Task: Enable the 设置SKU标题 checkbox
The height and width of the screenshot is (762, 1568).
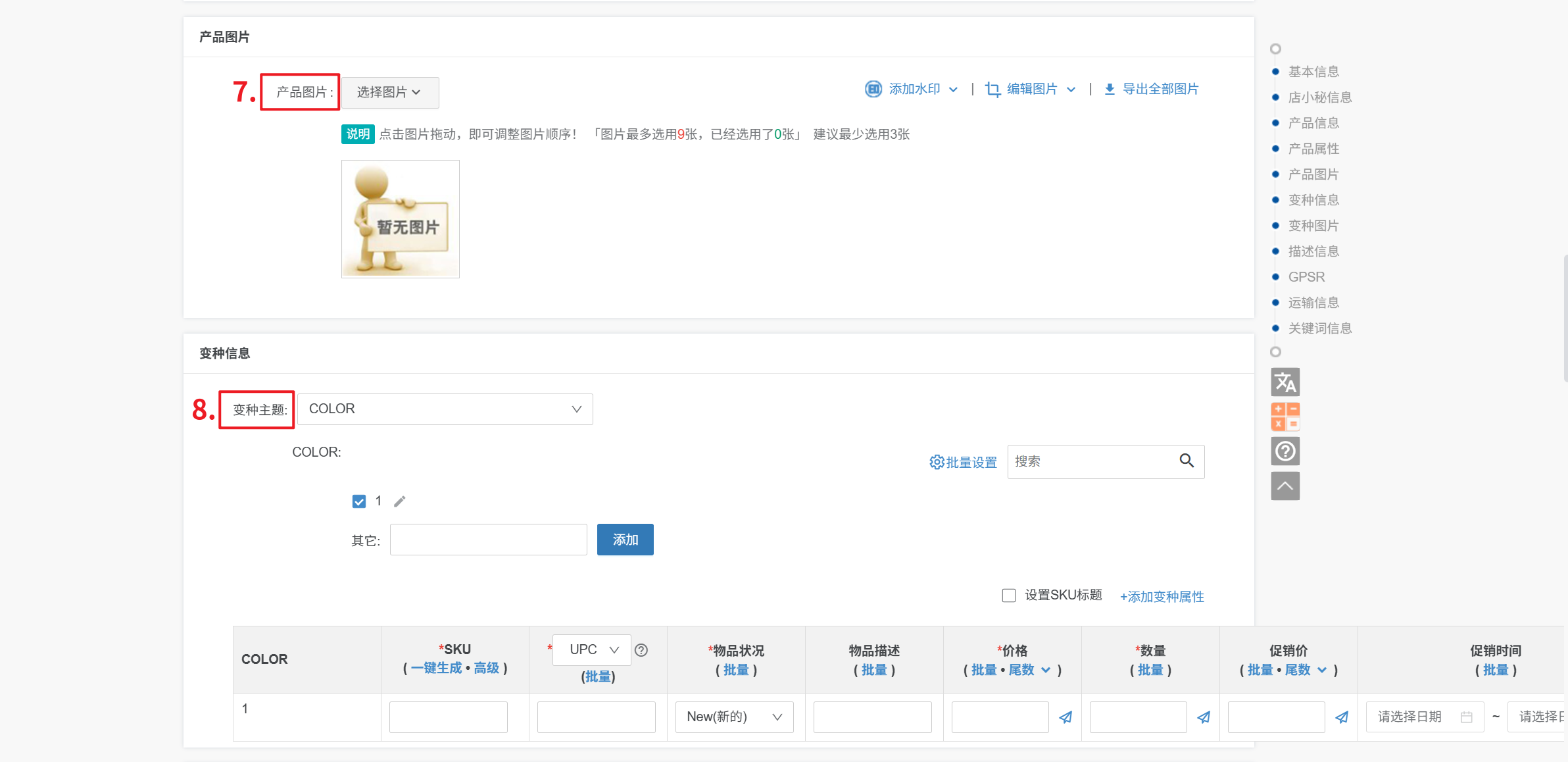Action: pyautogui.click(x=1009, y=596)
